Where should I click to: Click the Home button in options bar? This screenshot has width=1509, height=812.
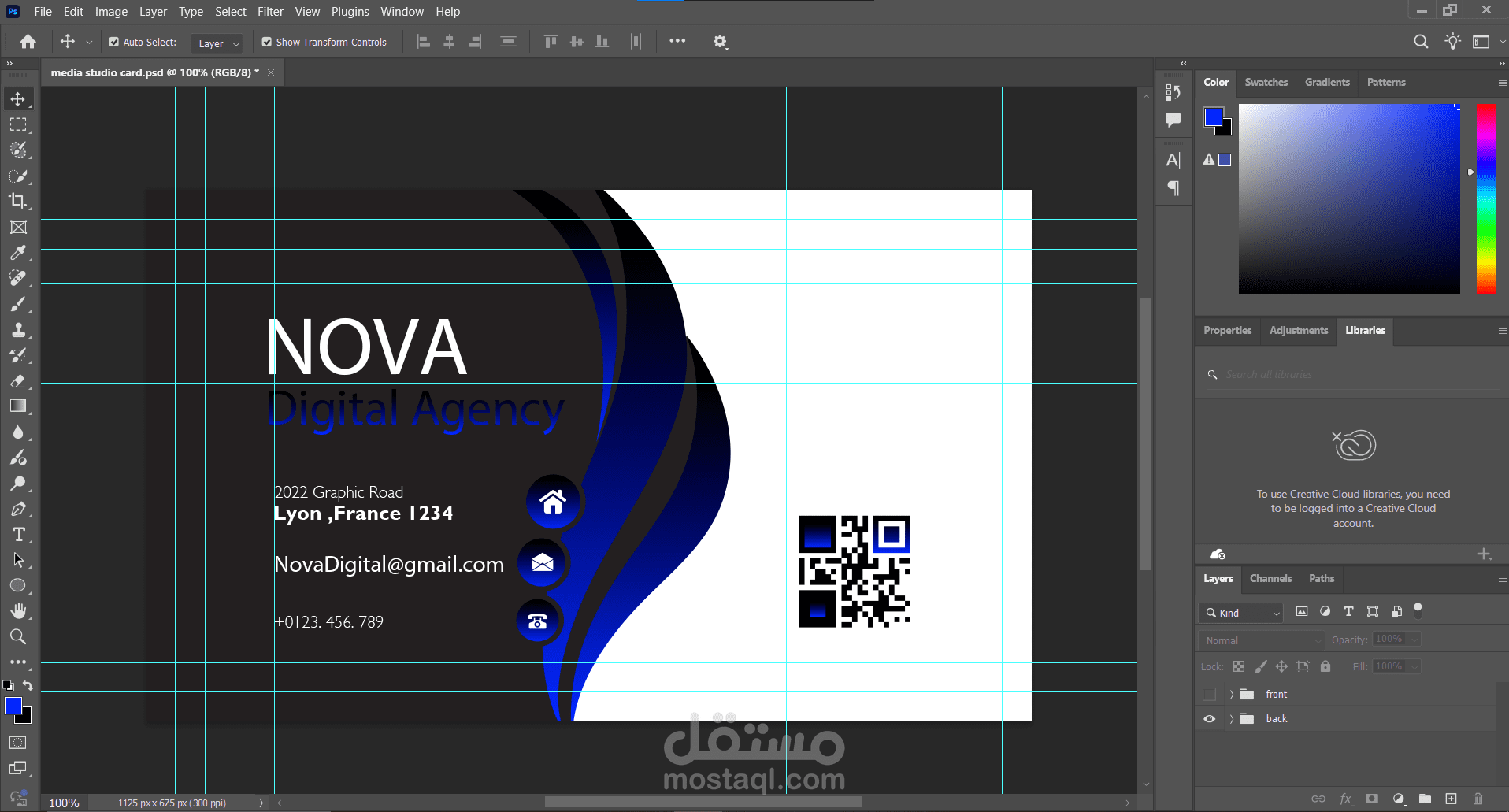point(28,42)
